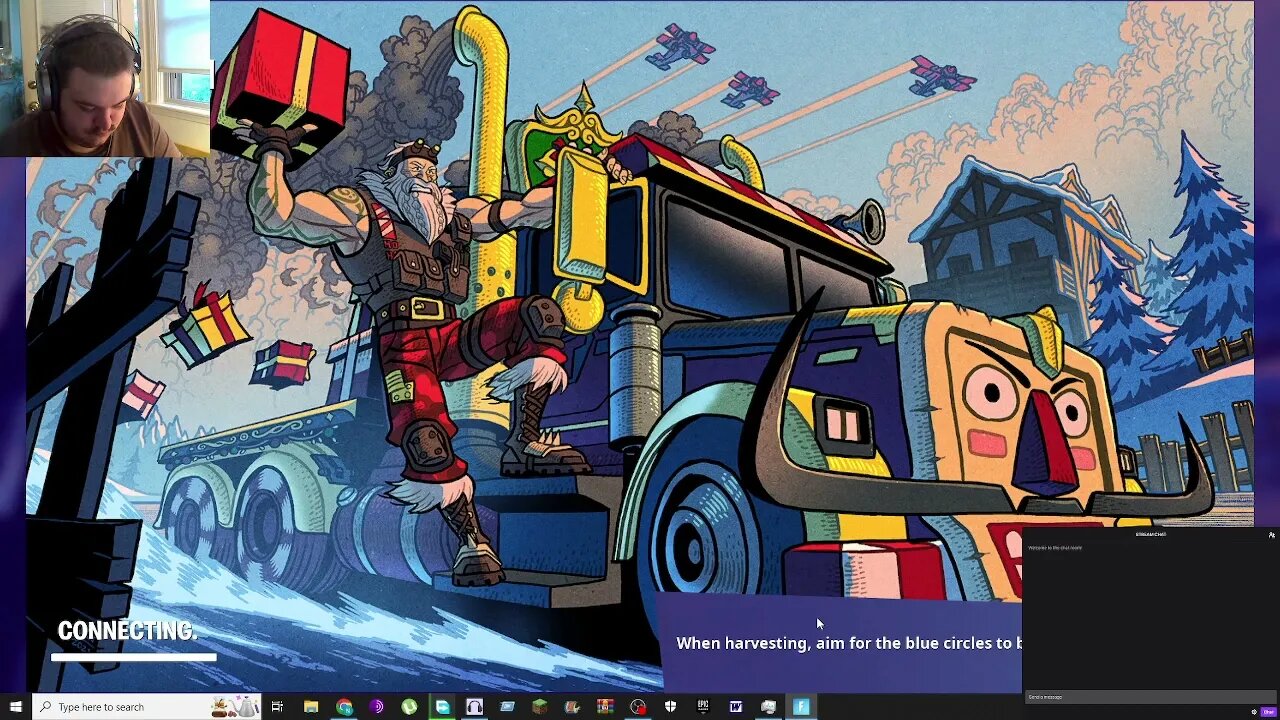The image size is (1280, 720).
Task: Click the CONNECTING status text
Action: tap(127, 631)
